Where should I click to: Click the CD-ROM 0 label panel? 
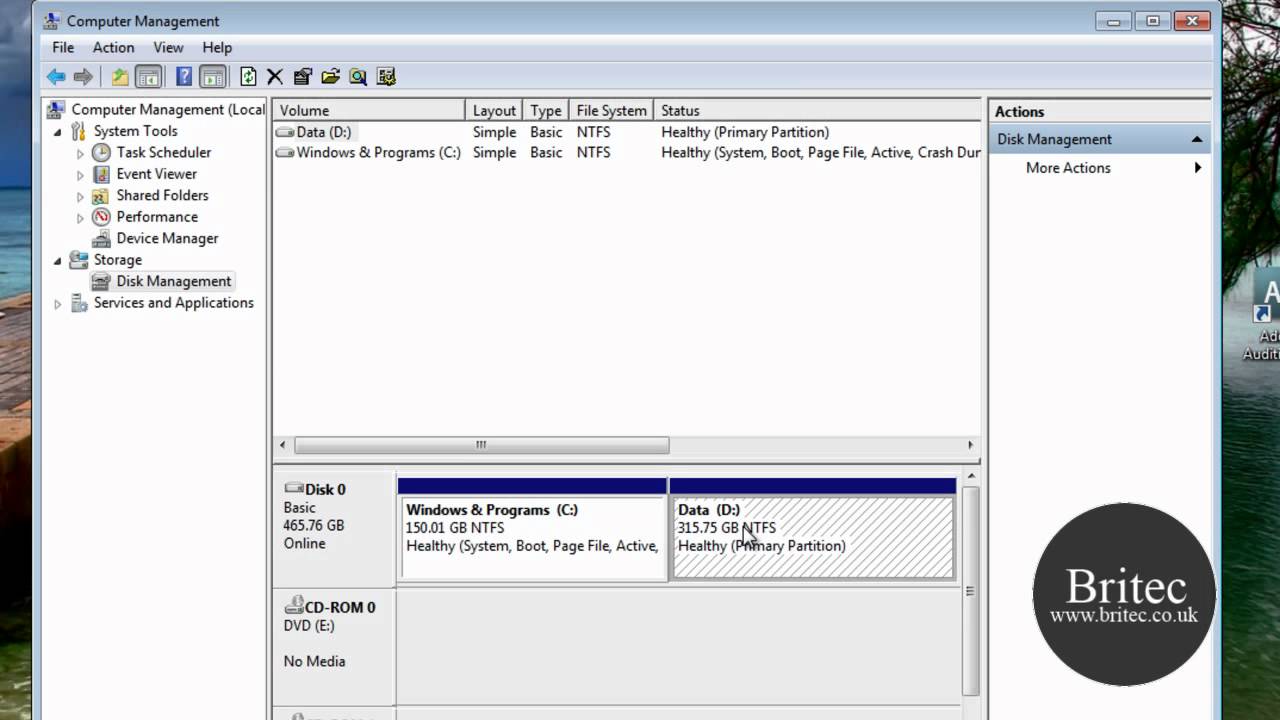[x=334, y=646]
